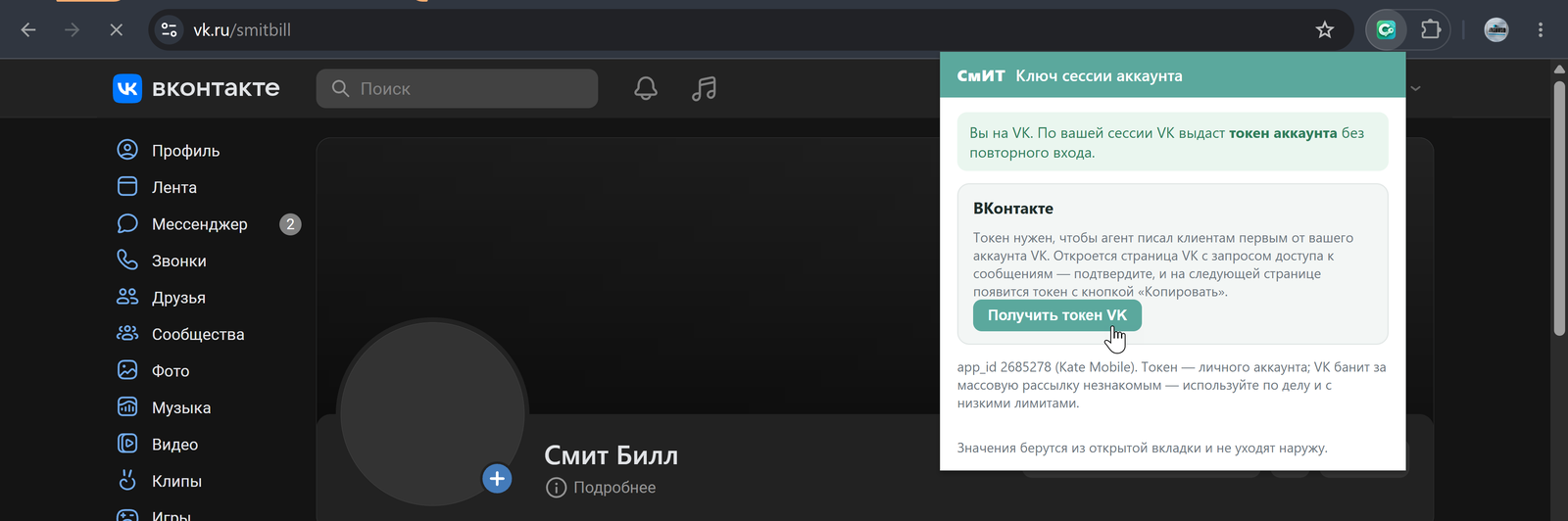Open the browser extensions puzzle icon

[1431, 30]
